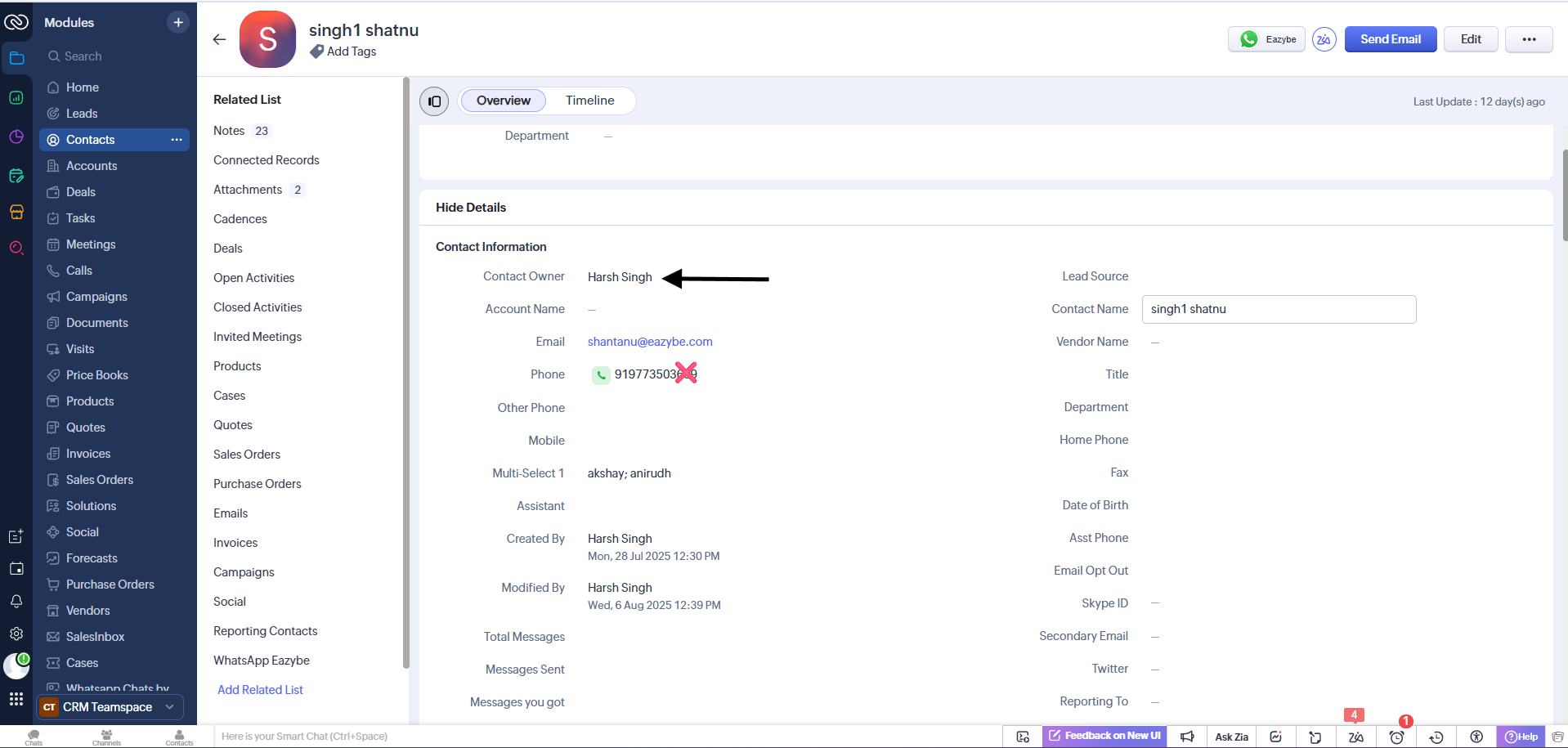Open the Zia AI icon near Send Email

pyautogui.click(x=1324, y=38)
